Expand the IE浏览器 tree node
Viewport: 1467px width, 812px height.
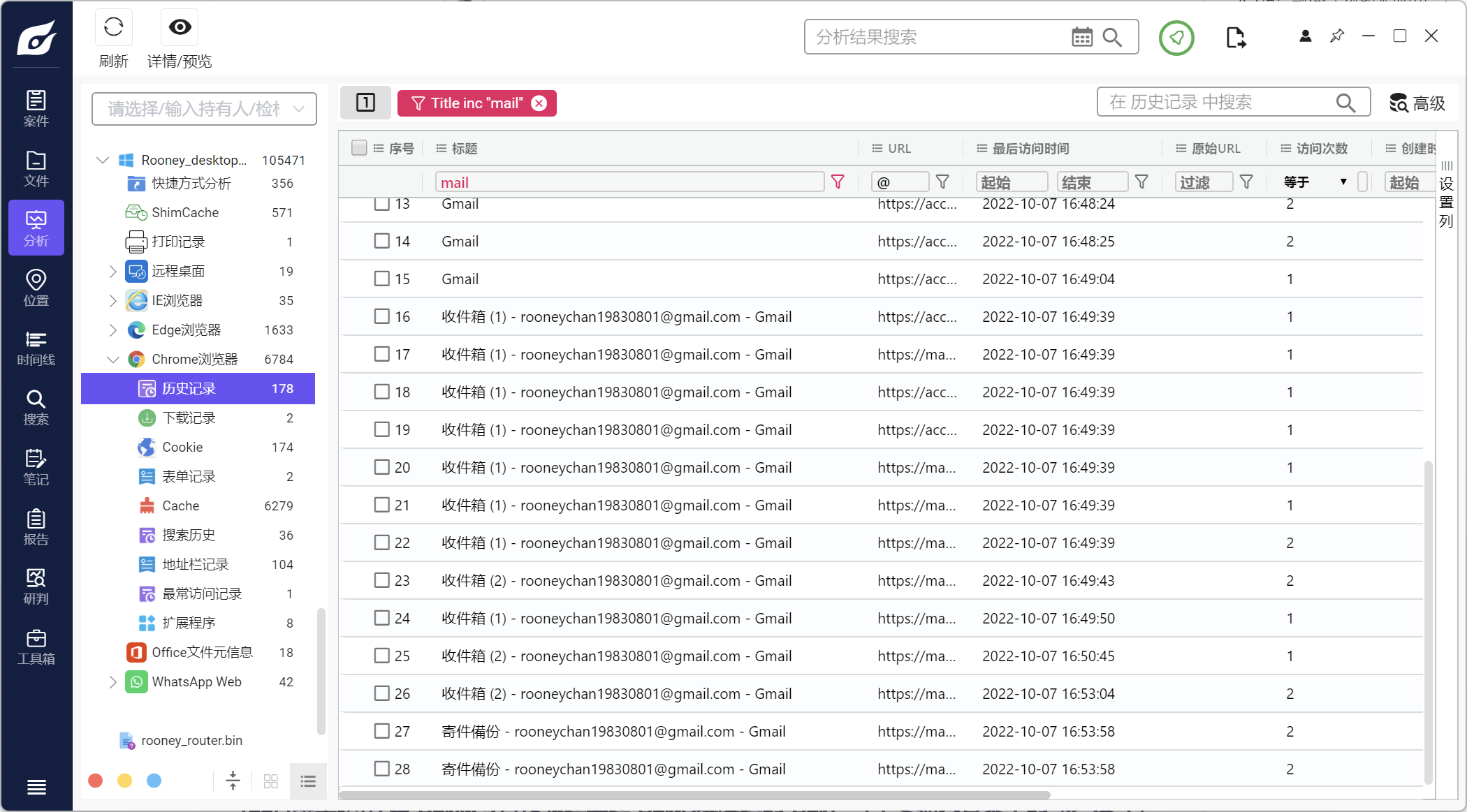click(x=112, y=300)
